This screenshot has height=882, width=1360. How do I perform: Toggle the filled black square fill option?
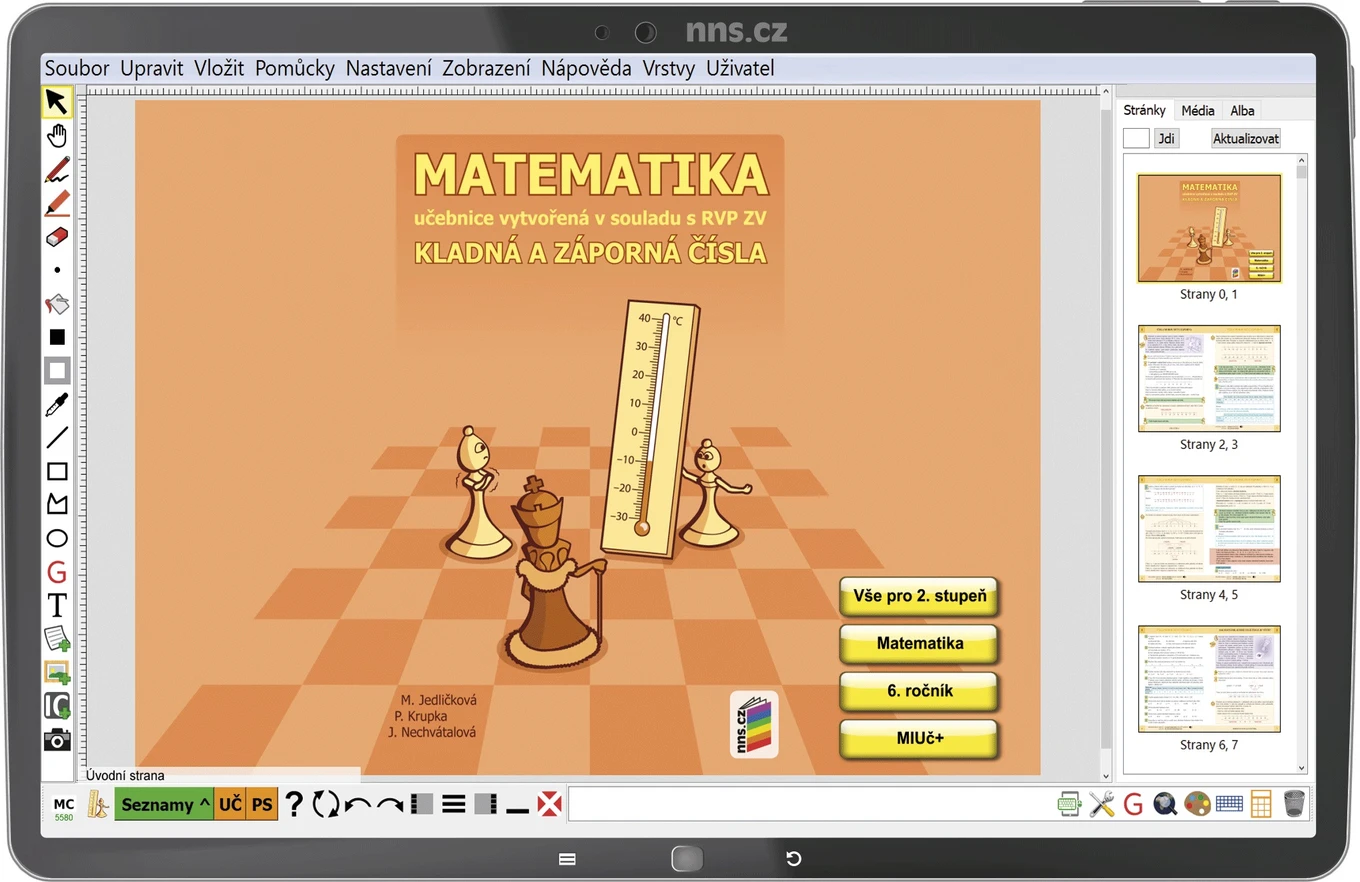click(57, 337)
